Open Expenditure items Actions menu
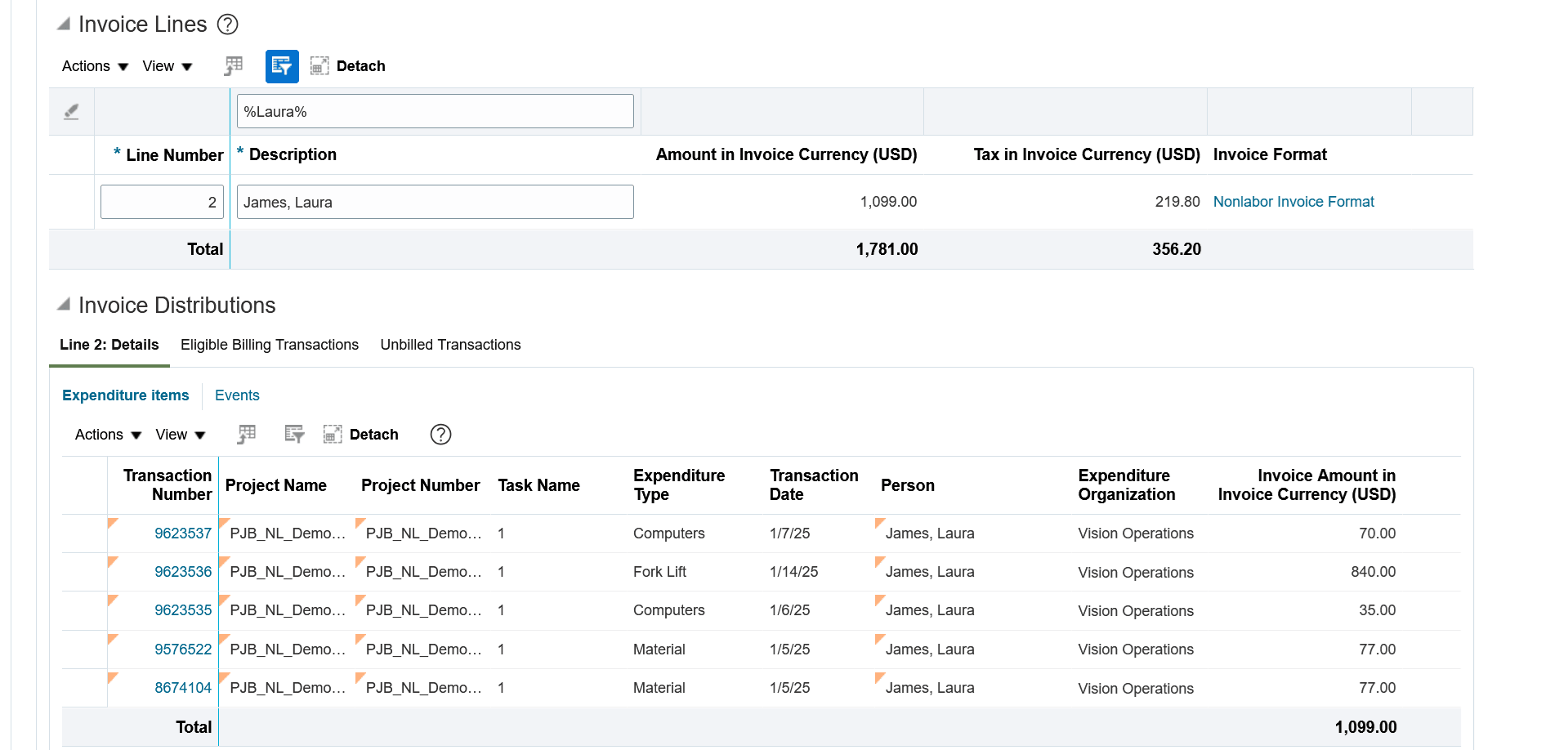Image resolution: width=1568 pixels, height=750 pixels. click(x=108, y=435)
